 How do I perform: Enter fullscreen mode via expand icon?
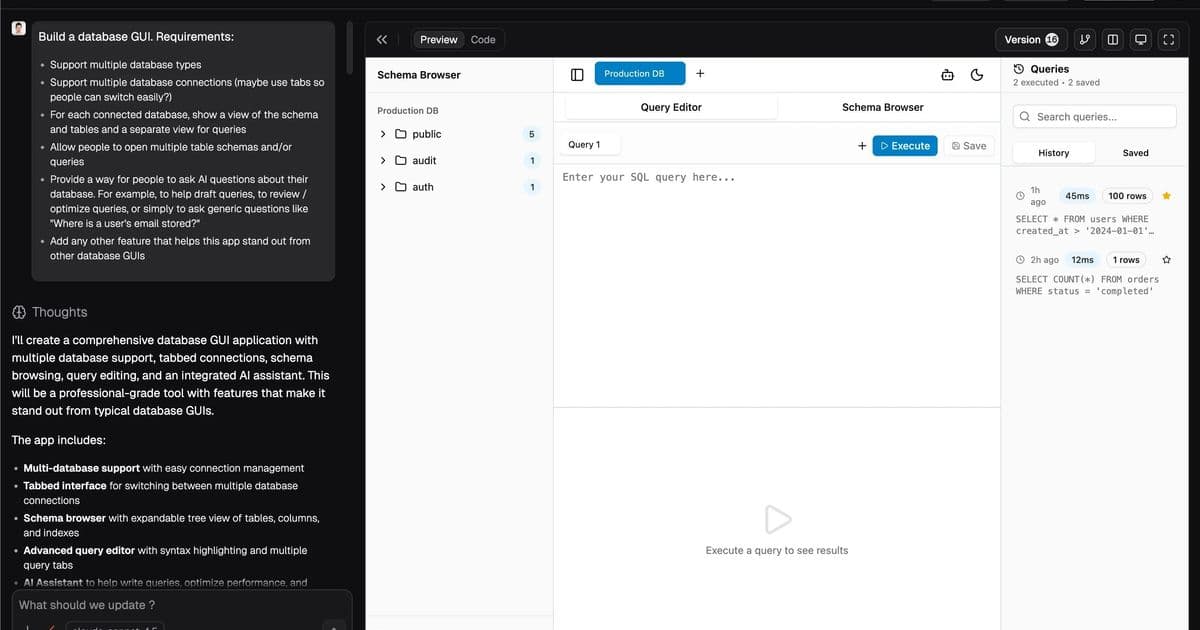(x=1168, y=39)
